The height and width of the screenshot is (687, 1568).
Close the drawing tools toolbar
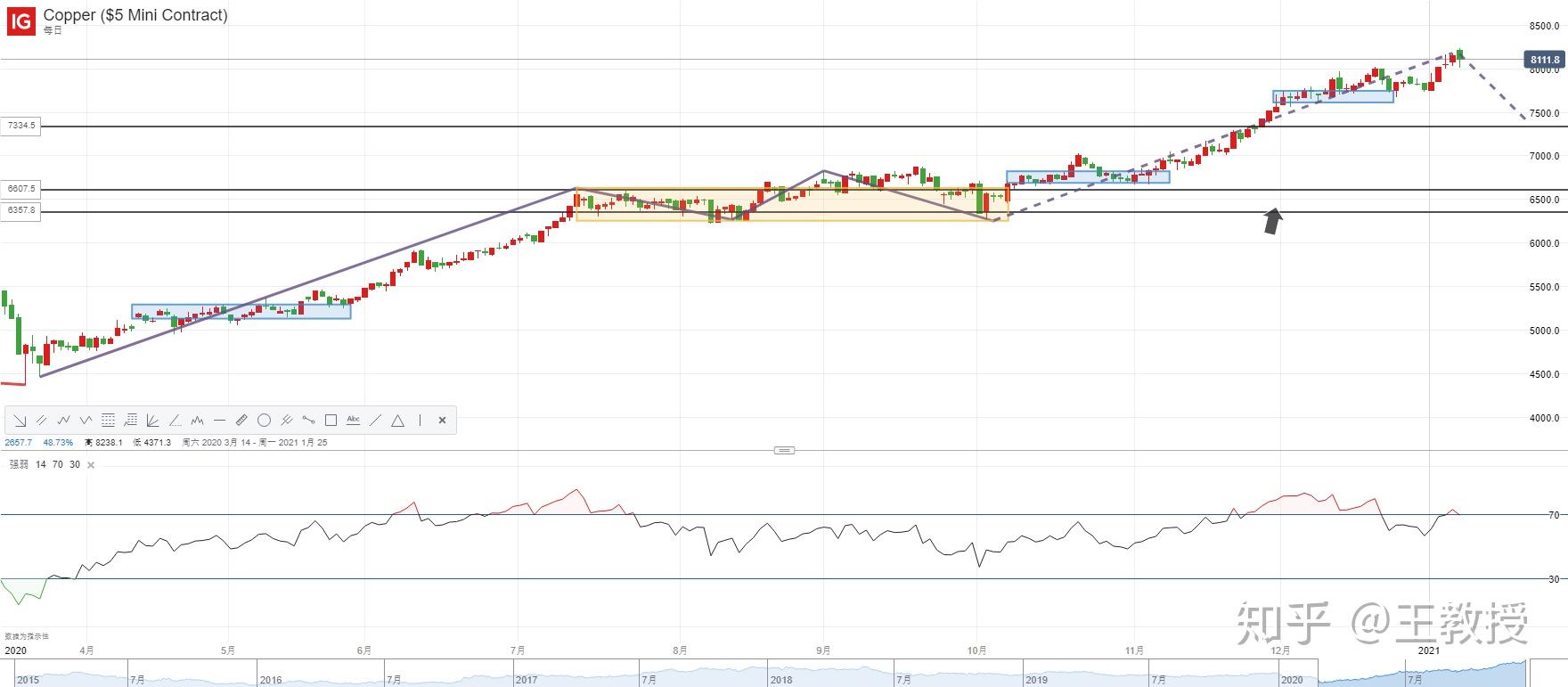(x=442, y=421)
